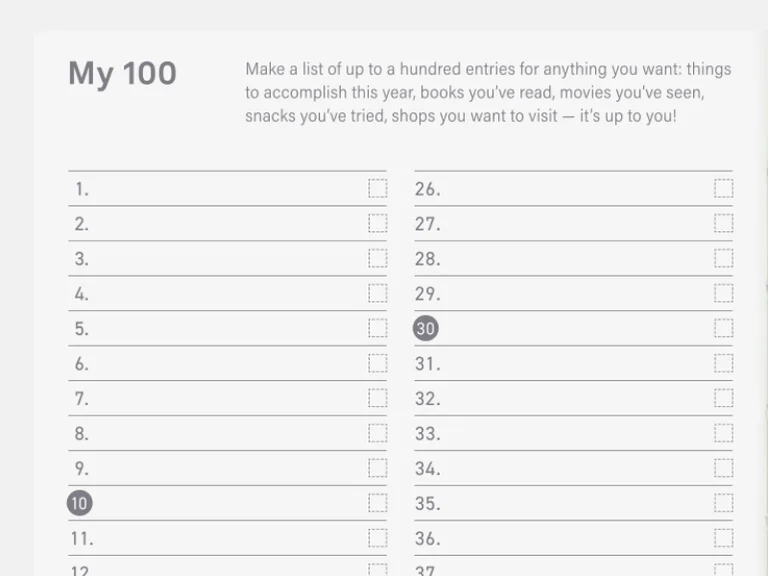Check the box on line 5
768x576 pixels.
[x=378, y=328]
